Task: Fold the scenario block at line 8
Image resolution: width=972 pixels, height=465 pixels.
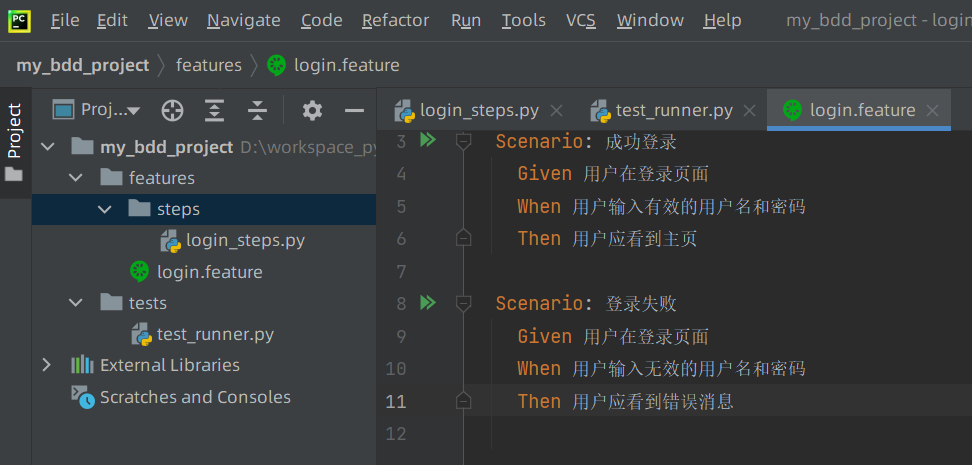Action: (x=463, y=303)
